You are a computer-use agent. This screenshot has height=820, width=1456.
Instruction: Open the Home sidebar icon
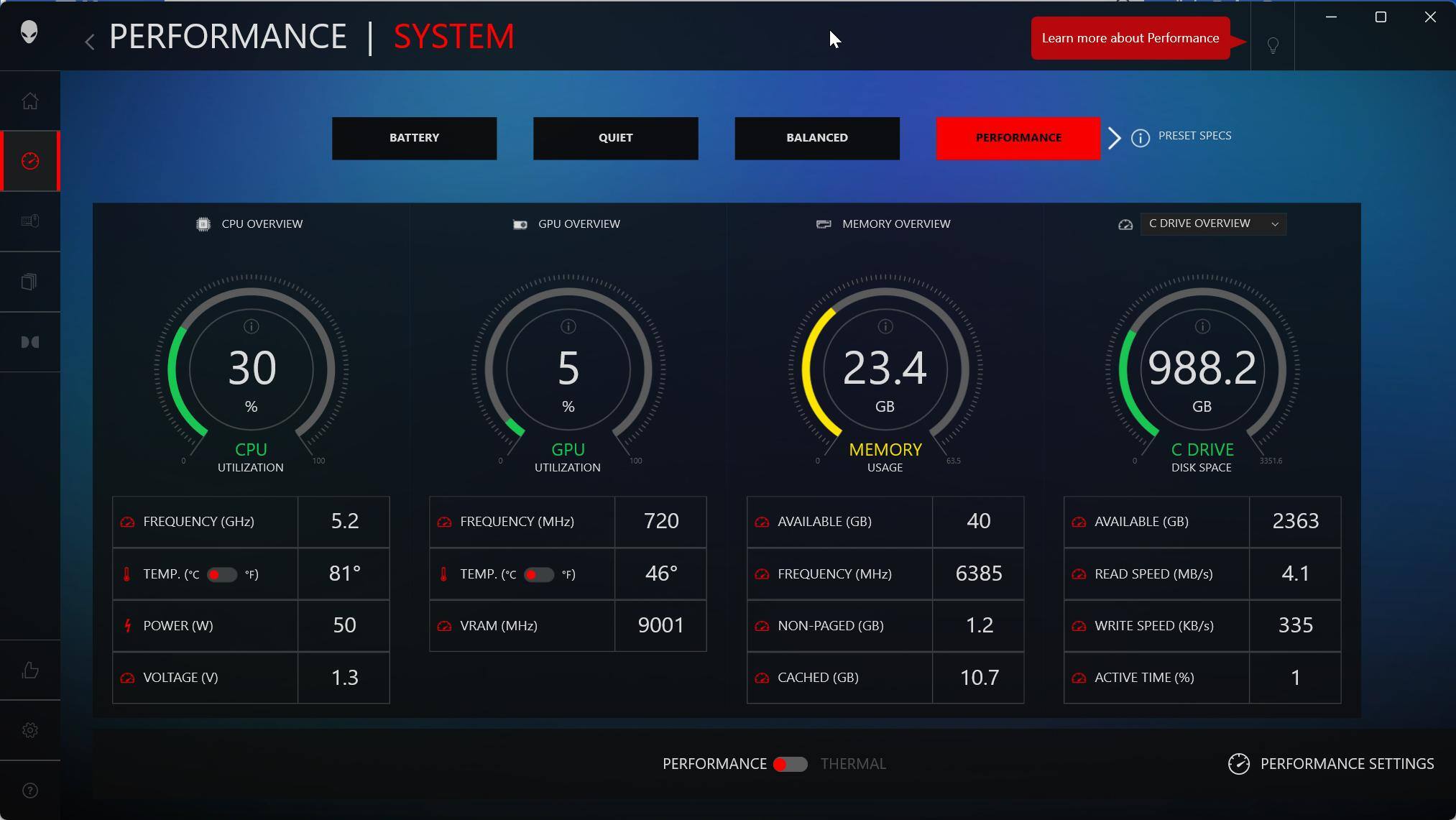click(29, 101)
